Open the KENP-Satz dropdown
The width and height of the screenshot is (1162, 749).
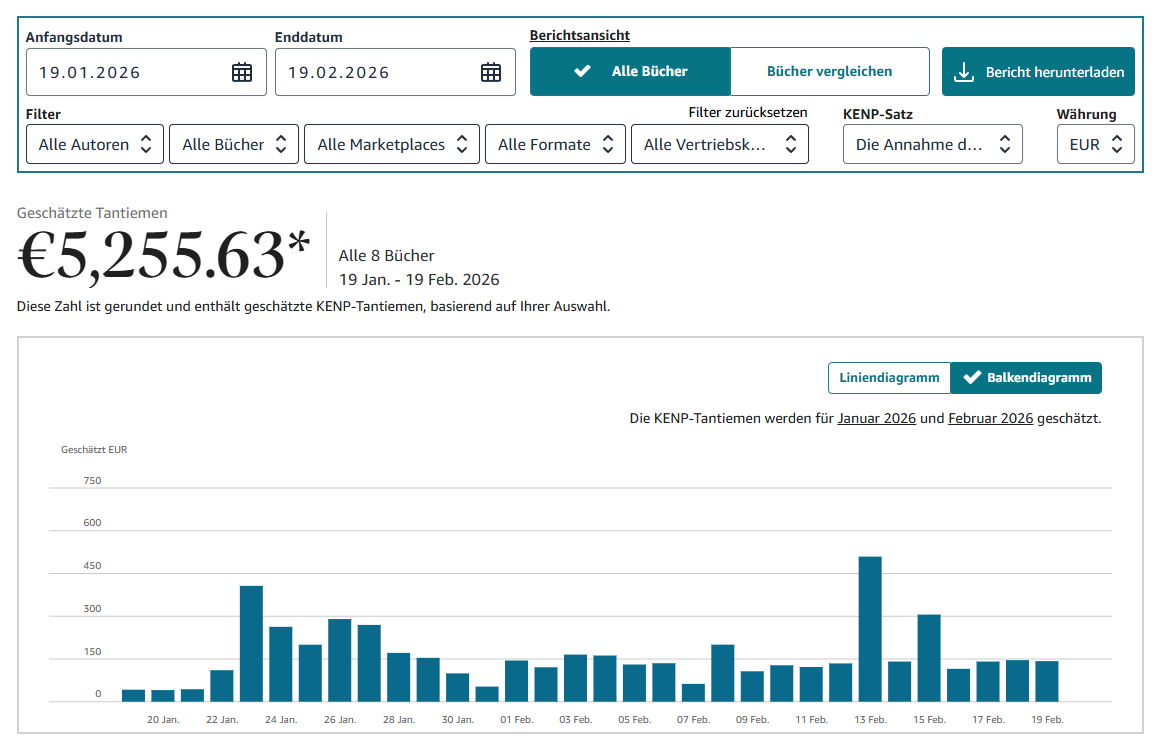[x=932, y=144]
